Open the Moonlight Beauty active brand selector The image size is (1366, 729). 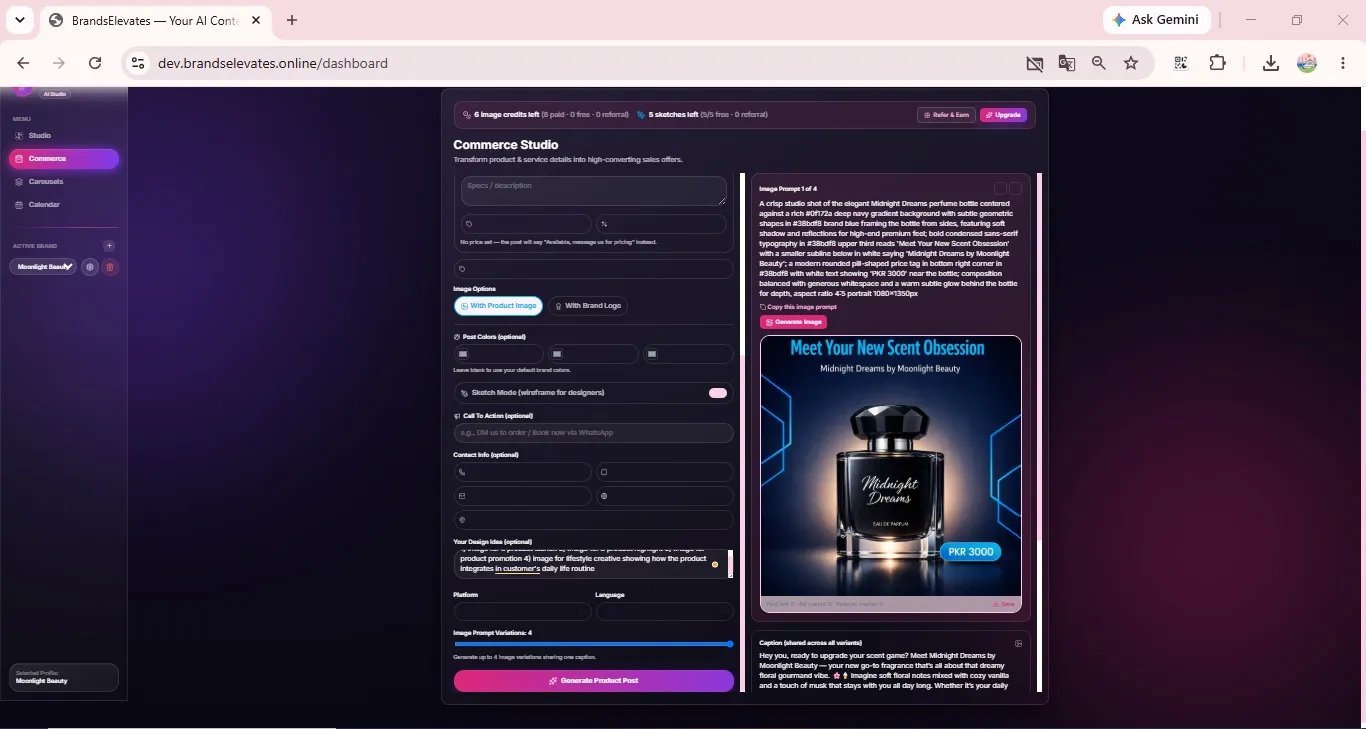pyautogui.click(x=44, y=267)
